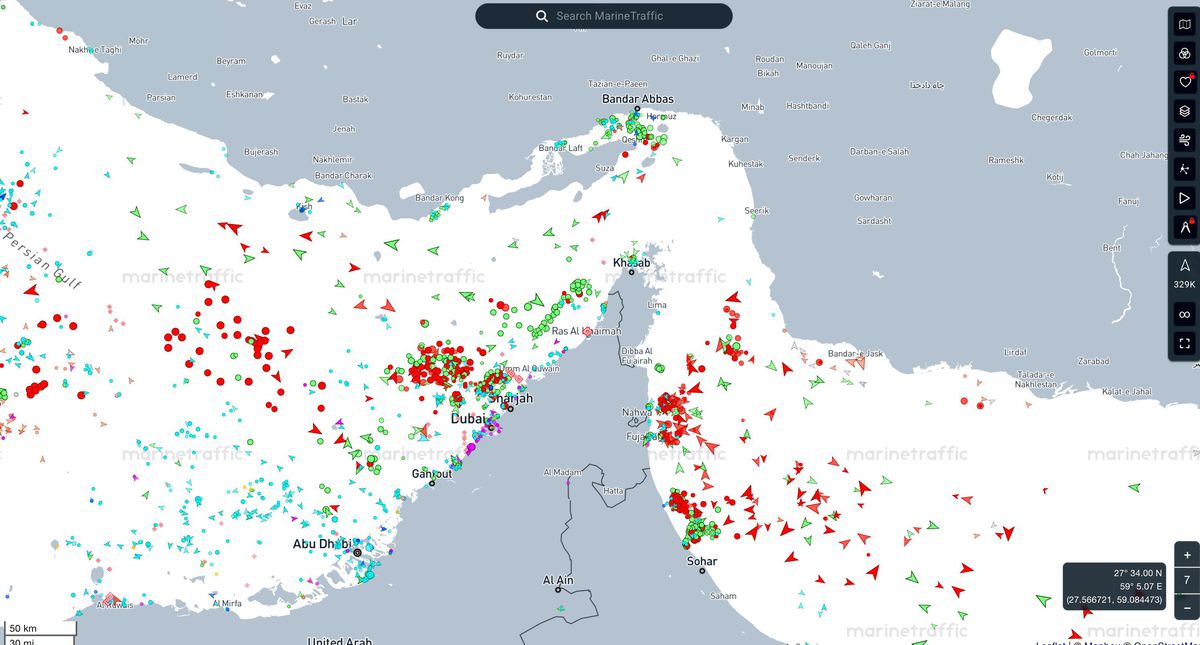Screen dimensions: 1200x645
Task: Select green vessel south of Bent label
Action: point(1134,487)
